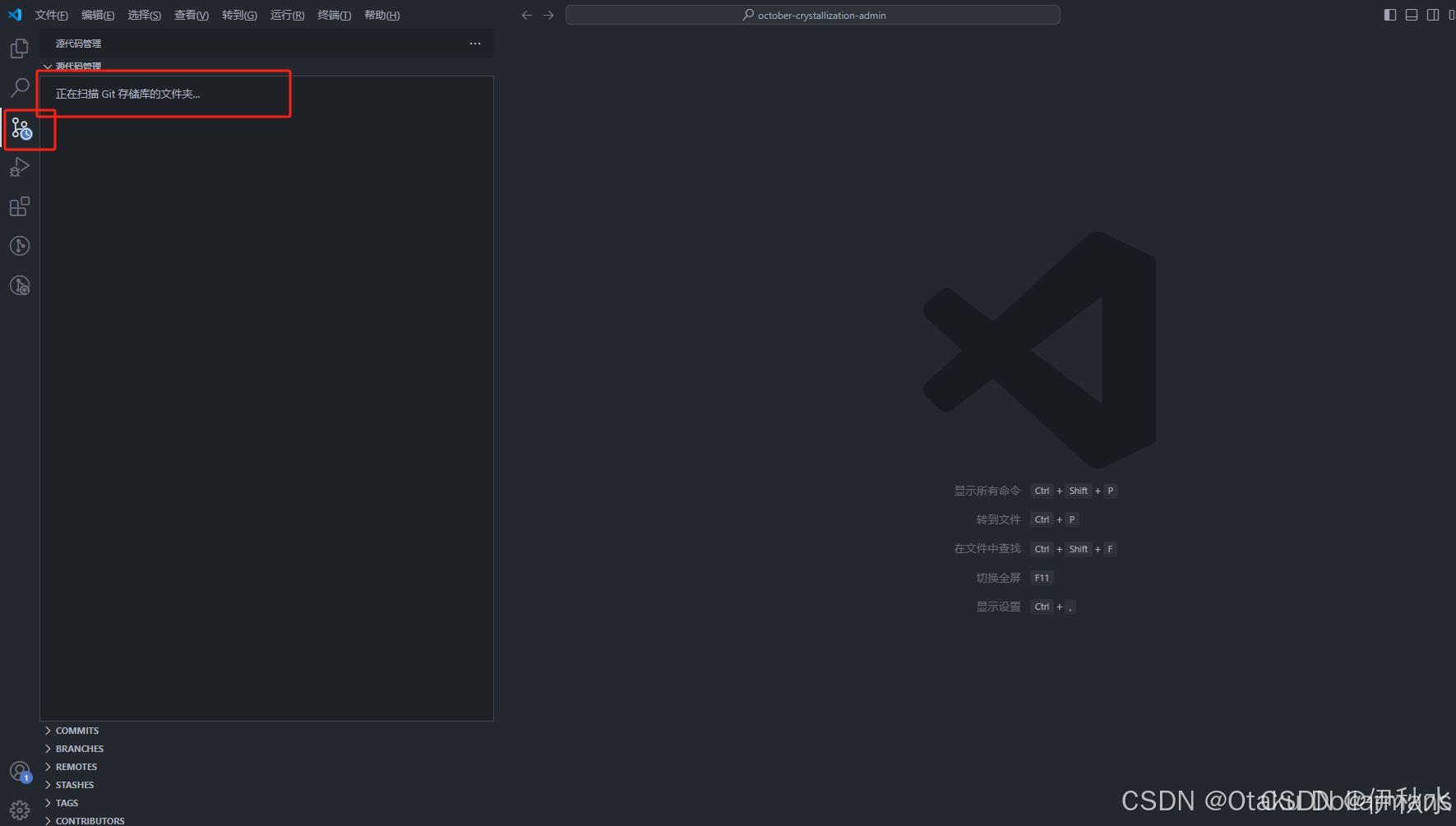This screenshot has height=826, width=1456.
Task: Click the 在文件中查找 shortcut hint
Action: pos(987,548)
